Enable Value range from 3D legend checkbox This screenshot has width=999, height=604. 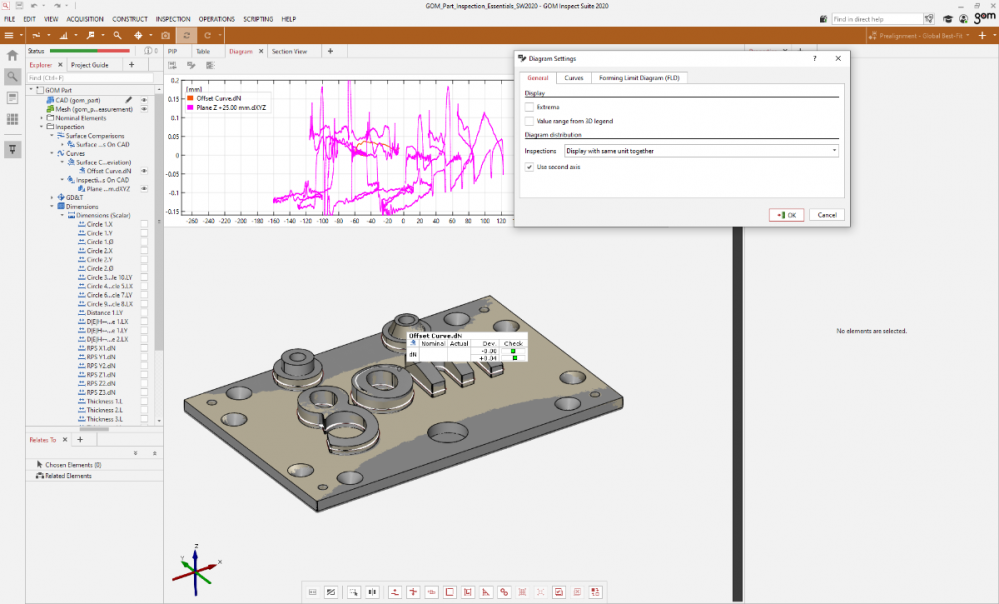pos(529,121)
